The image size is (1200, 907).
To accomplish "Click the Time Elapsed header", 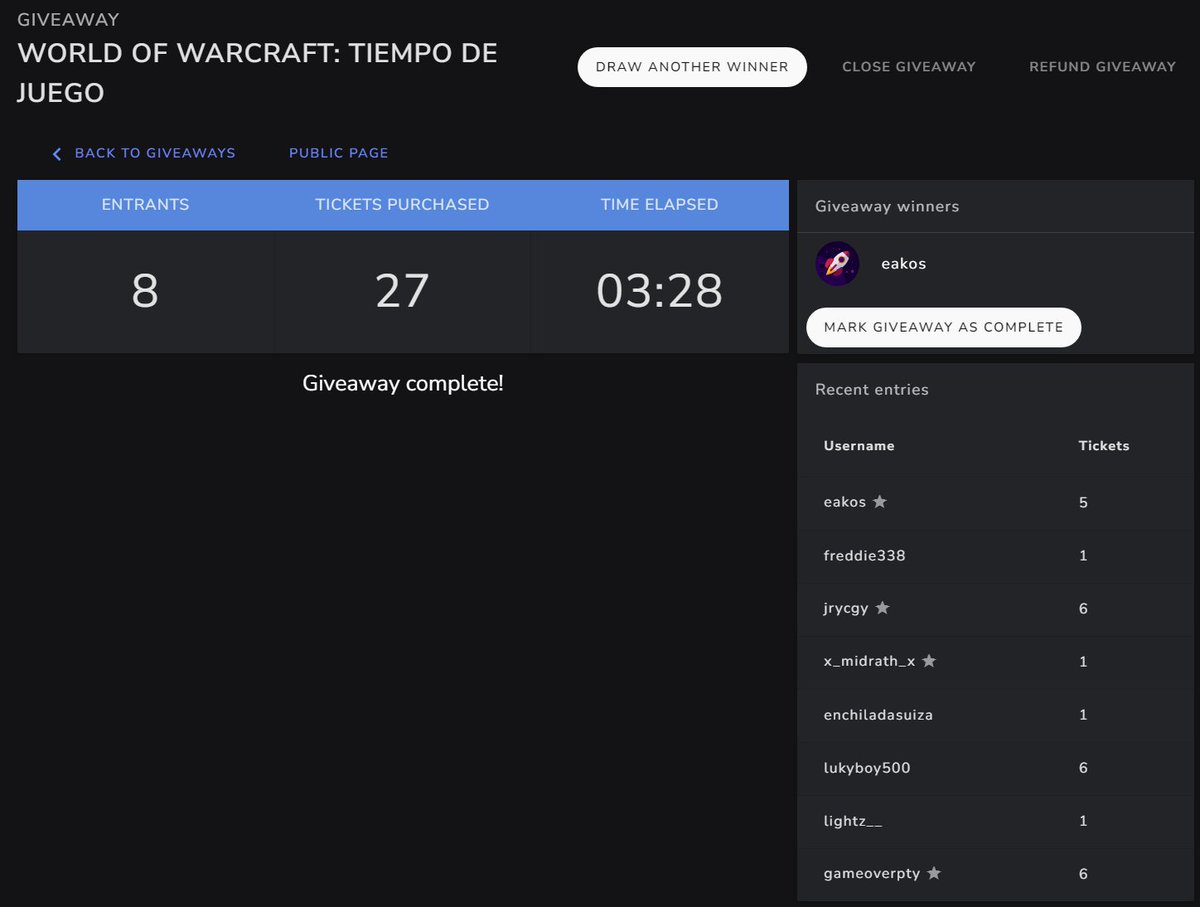I will tap(660, 204).
